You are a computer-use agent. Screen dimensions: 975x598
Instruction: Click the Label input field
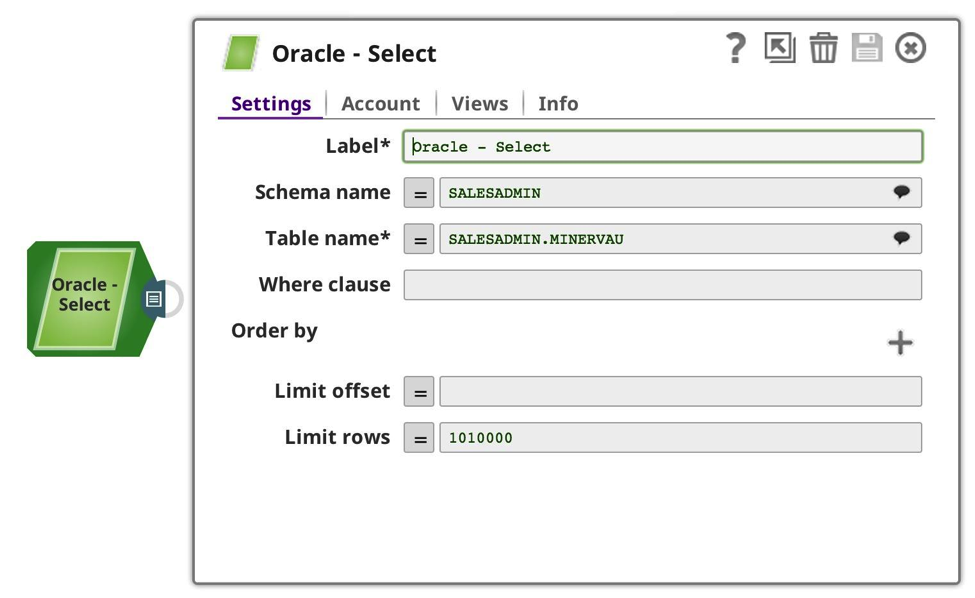662,147
